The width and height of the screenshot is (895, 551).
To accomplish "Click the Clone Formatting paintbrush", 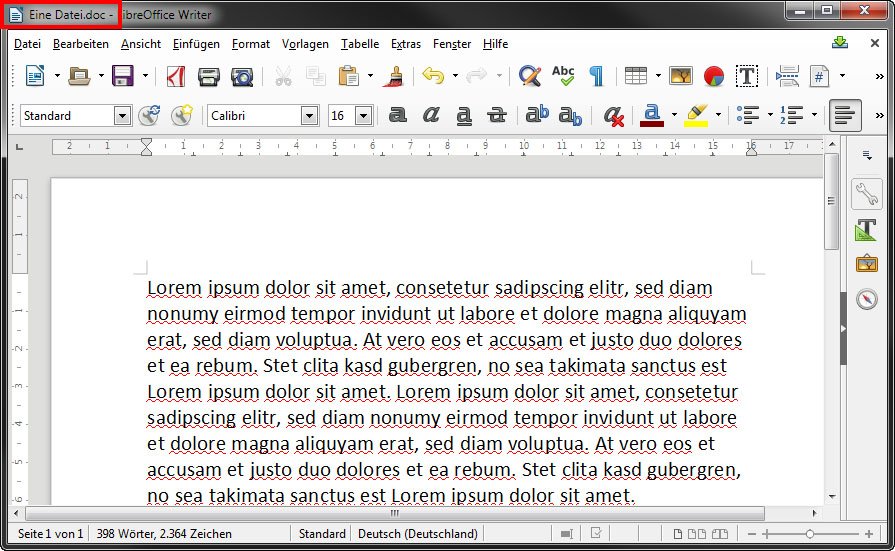I will click(x=394, y=76).
